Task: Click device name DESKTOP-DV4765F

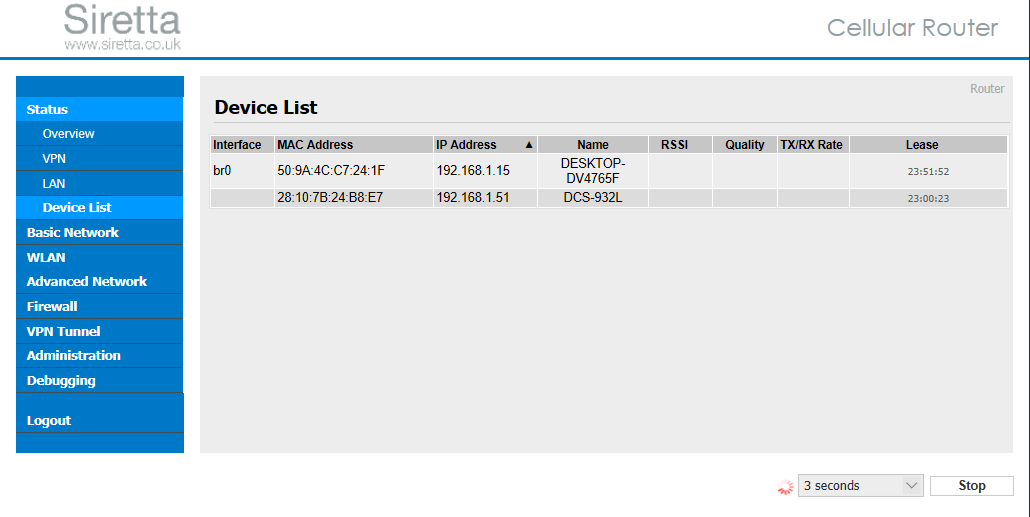Action: tap(593, 171)
